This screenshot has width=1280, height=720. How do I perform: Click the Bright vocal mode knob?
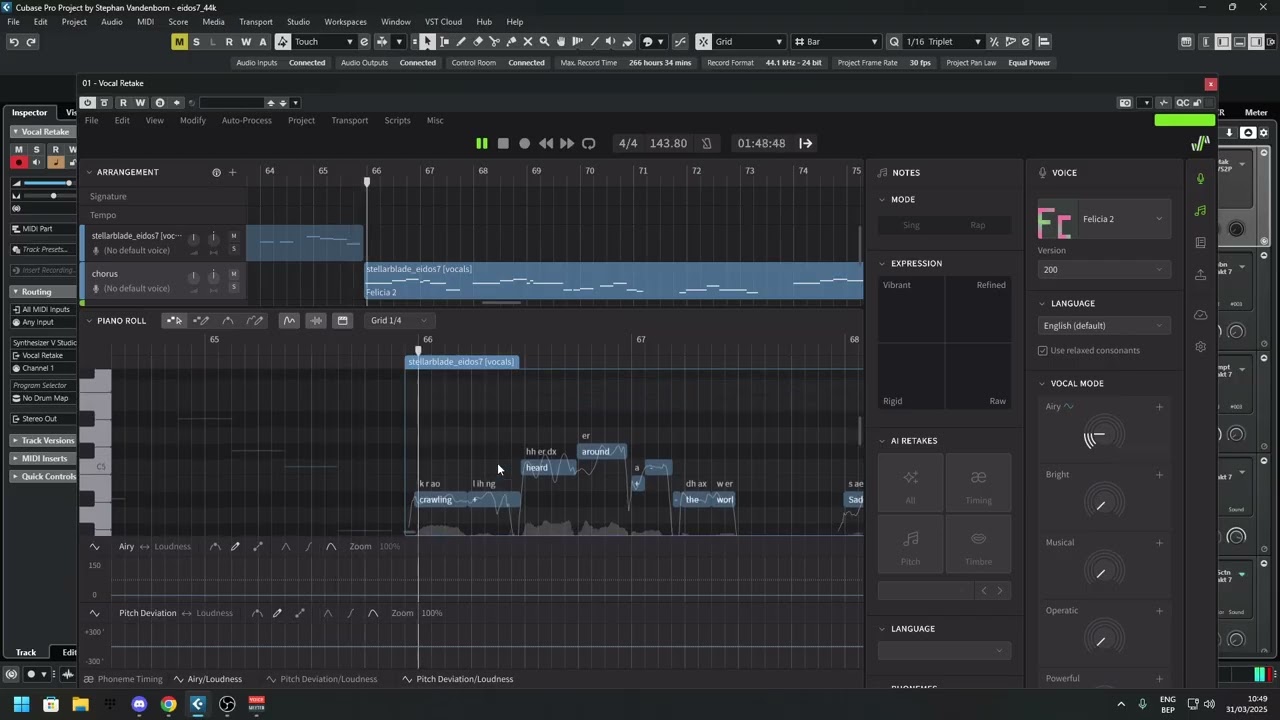1103,504
